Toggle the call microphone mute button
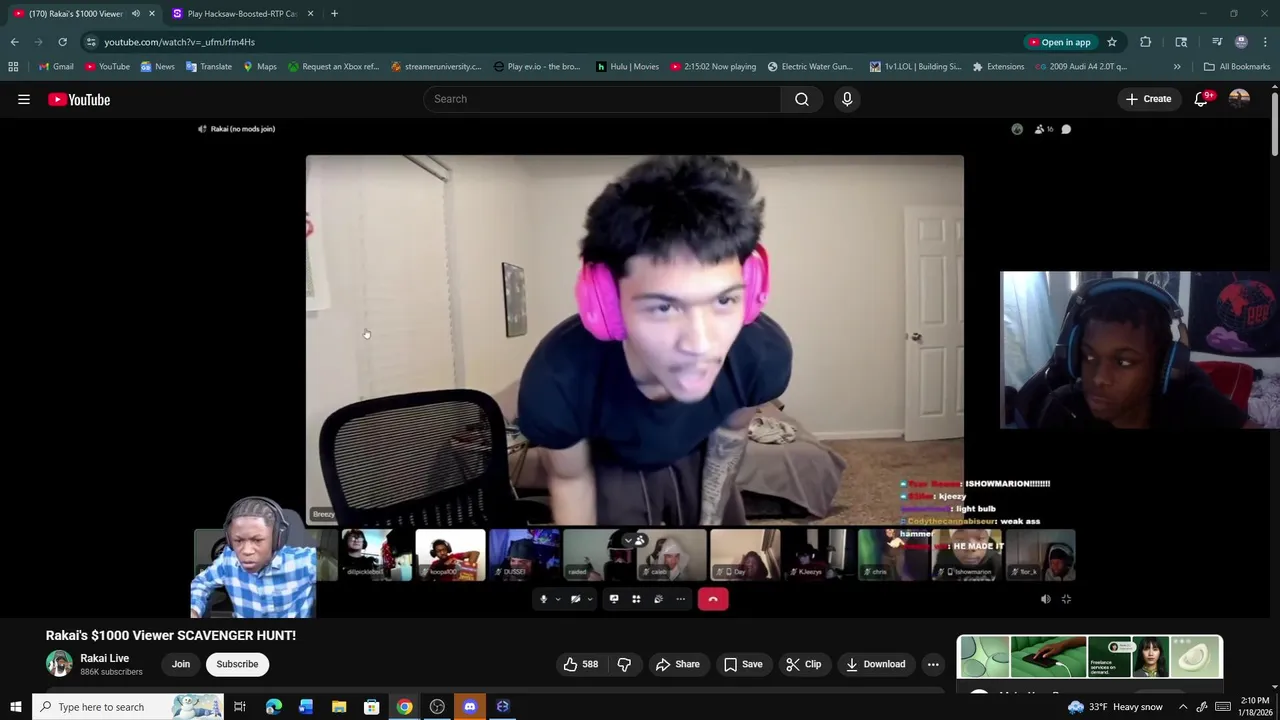This screenshot has width=1280, height=720. click(543, 599)
